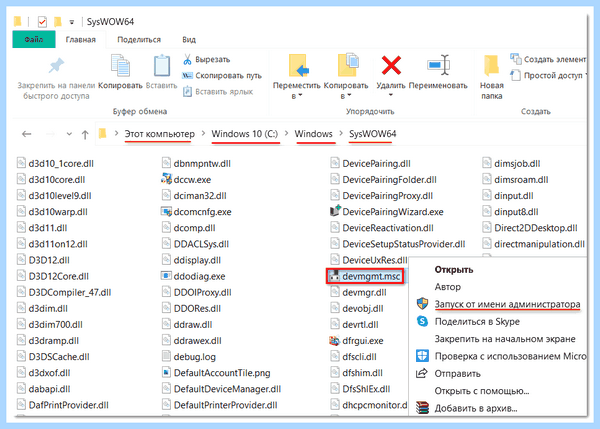600x429 pixels.
Task: Open the Копировать в dropdown arrow
Action: click(349, 95)
